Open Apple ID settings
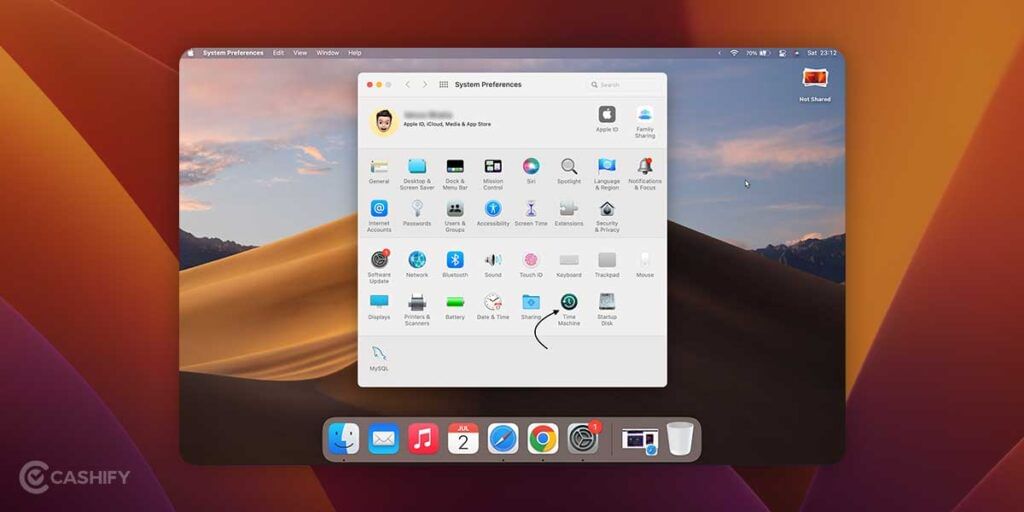Viewport: 1024px width, 512px height. pyautogui.click(x=607, y=119)
